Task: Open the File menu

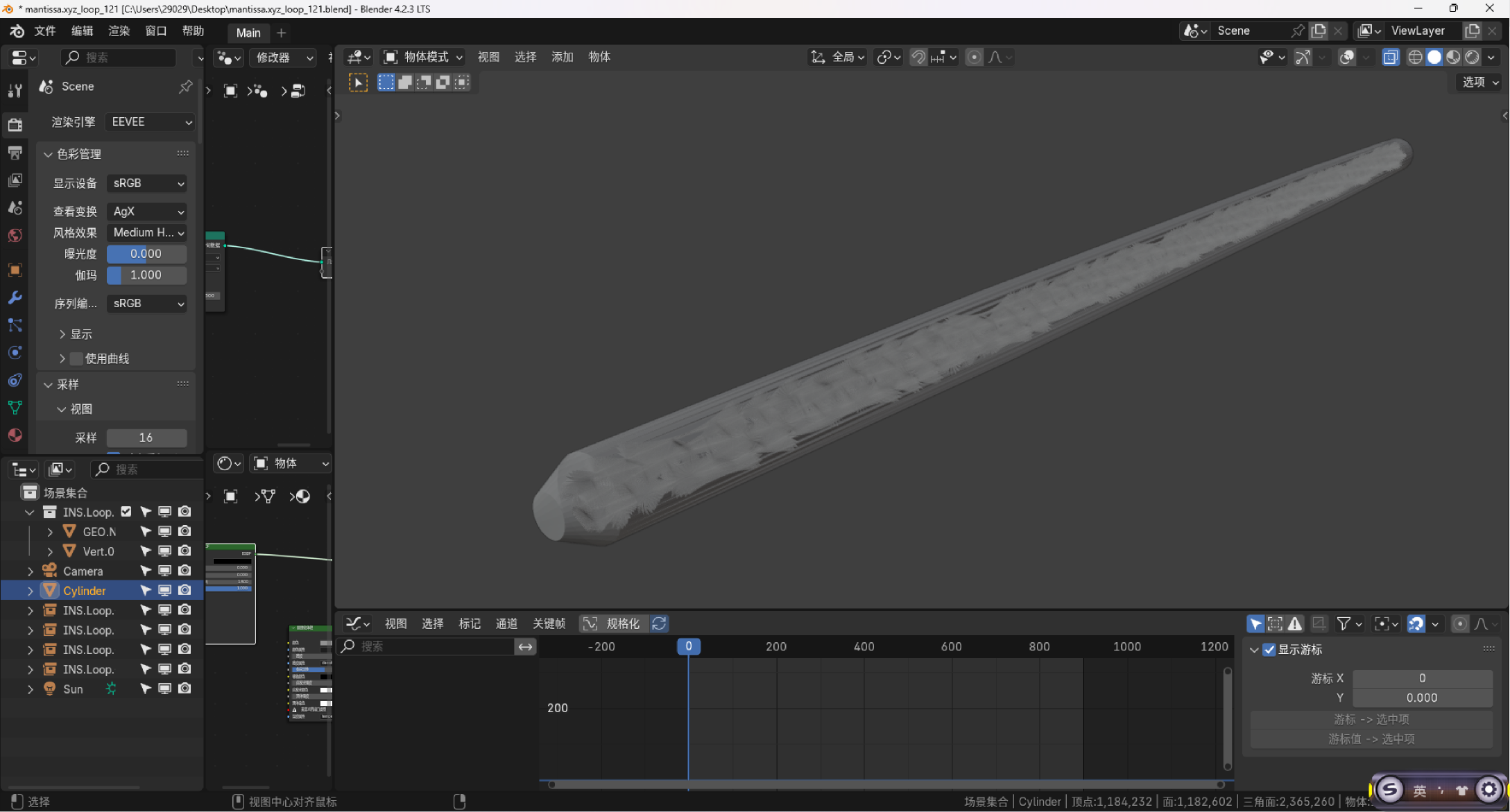Action: pos(44,31)
